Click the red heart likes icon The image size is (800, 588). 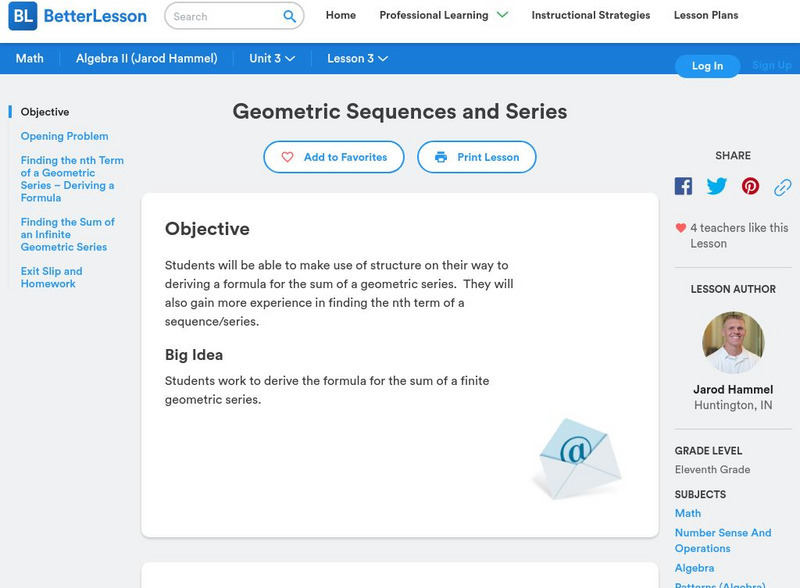[x=681, y=228]
